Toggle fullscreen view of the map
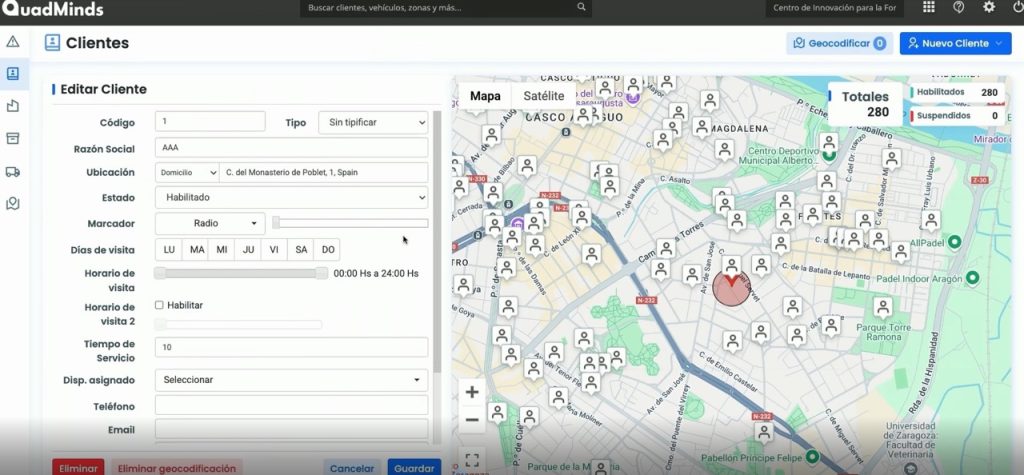 click(472, 460)
